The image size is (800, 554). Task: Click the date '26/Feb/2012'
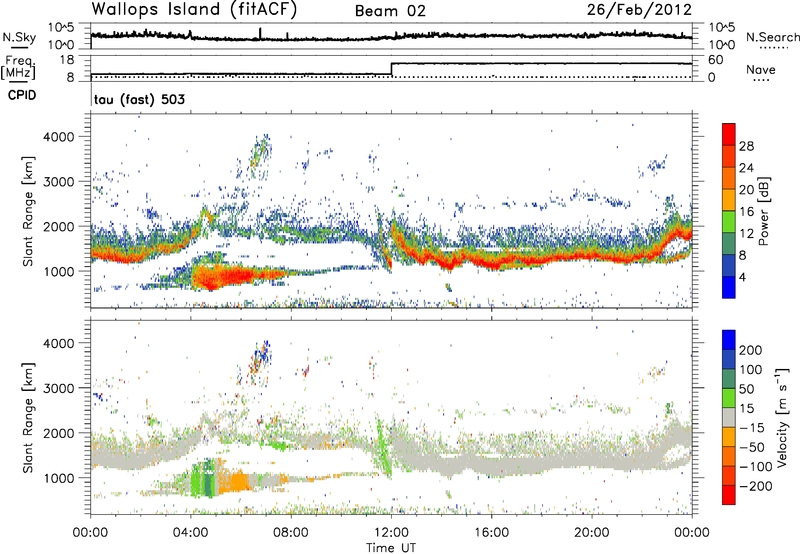pyautogui.click(x=639, y=10)
